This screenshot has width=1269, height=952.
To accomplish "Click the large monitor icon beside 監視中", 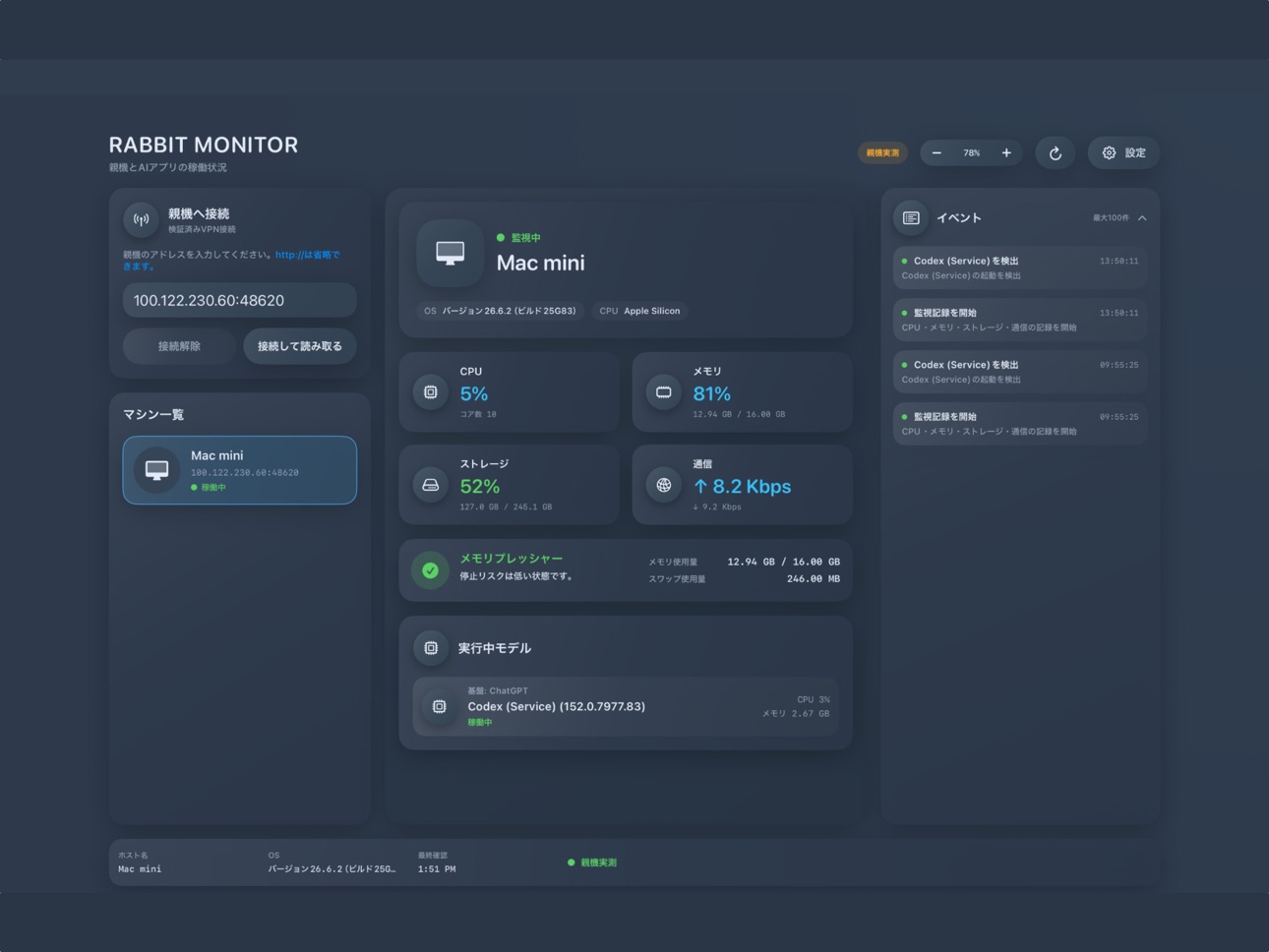I will (x=451, y=253).
